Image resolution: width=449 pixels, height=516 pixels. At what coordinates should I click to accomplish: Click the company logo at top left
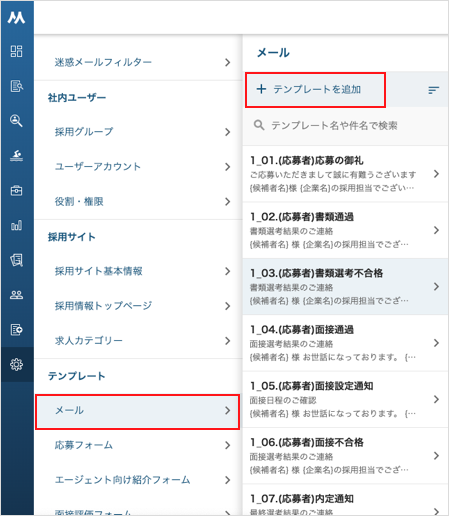(x=16, y=18)
